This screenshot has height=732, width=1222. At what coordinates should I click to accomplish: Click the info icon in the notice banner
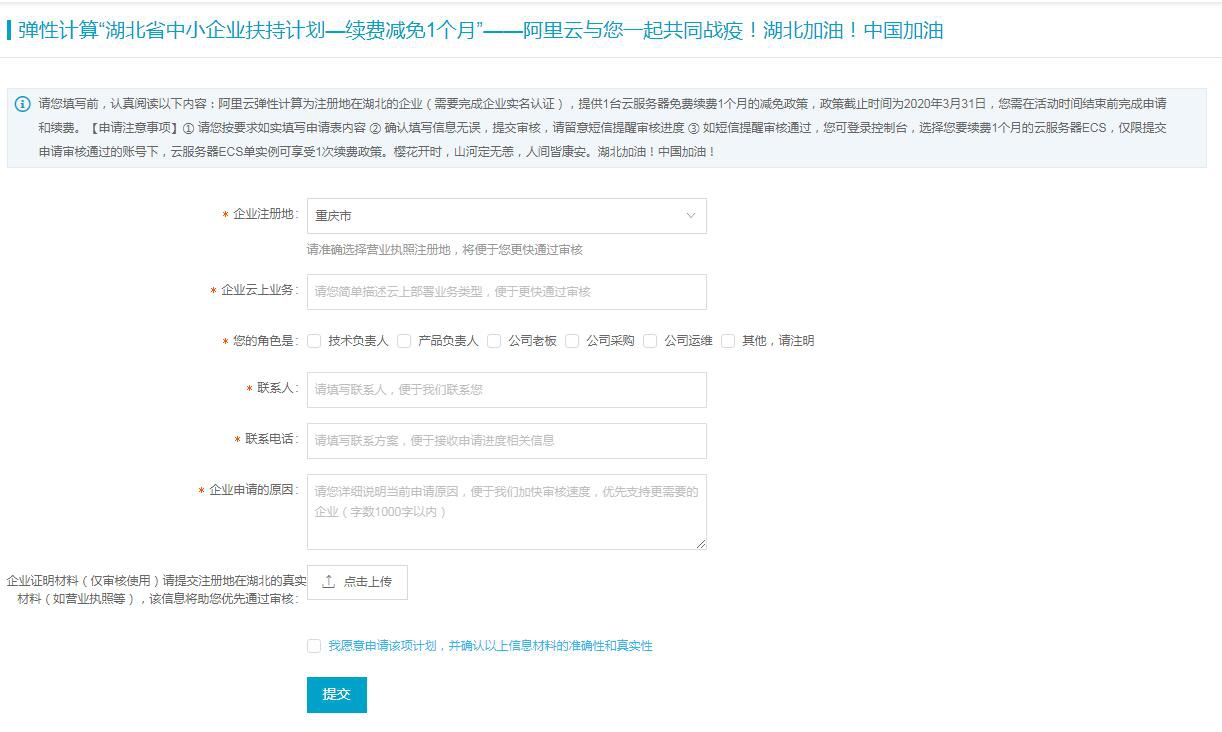[23, 104]
